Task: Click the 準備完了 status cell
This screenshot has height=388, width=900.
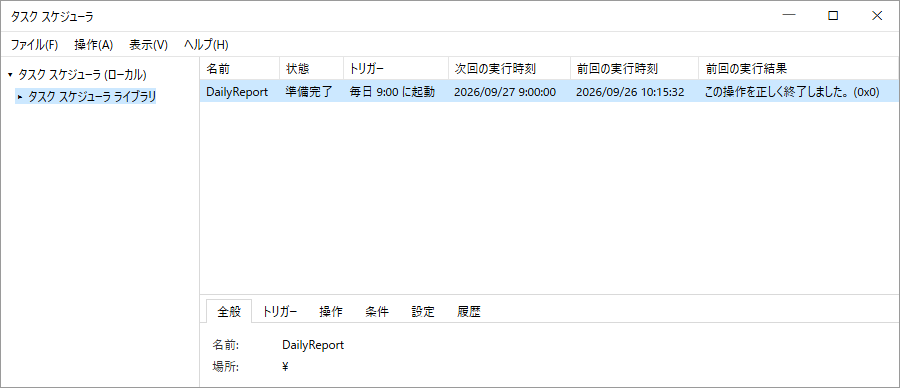Action: 309,92
